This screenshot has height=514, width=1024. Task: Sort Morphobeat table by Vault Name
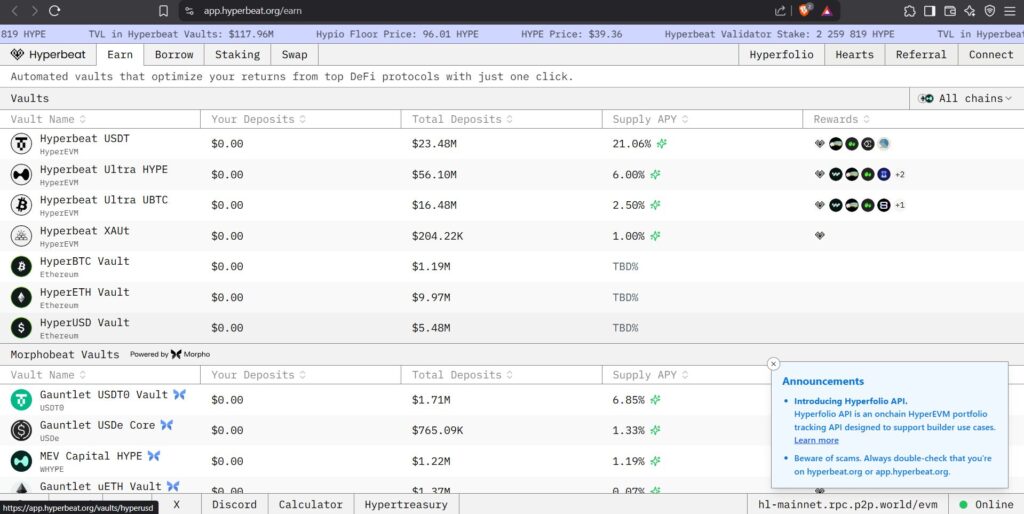48,375
